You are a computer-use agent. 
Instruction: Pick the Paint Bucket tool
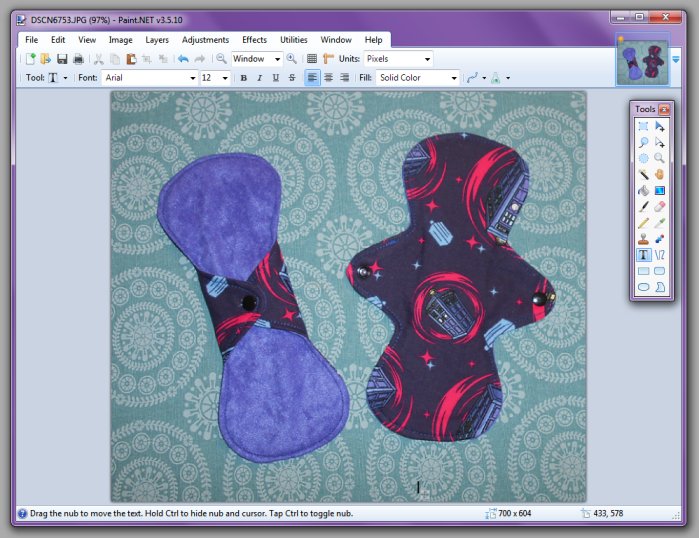tap(643, 191)
